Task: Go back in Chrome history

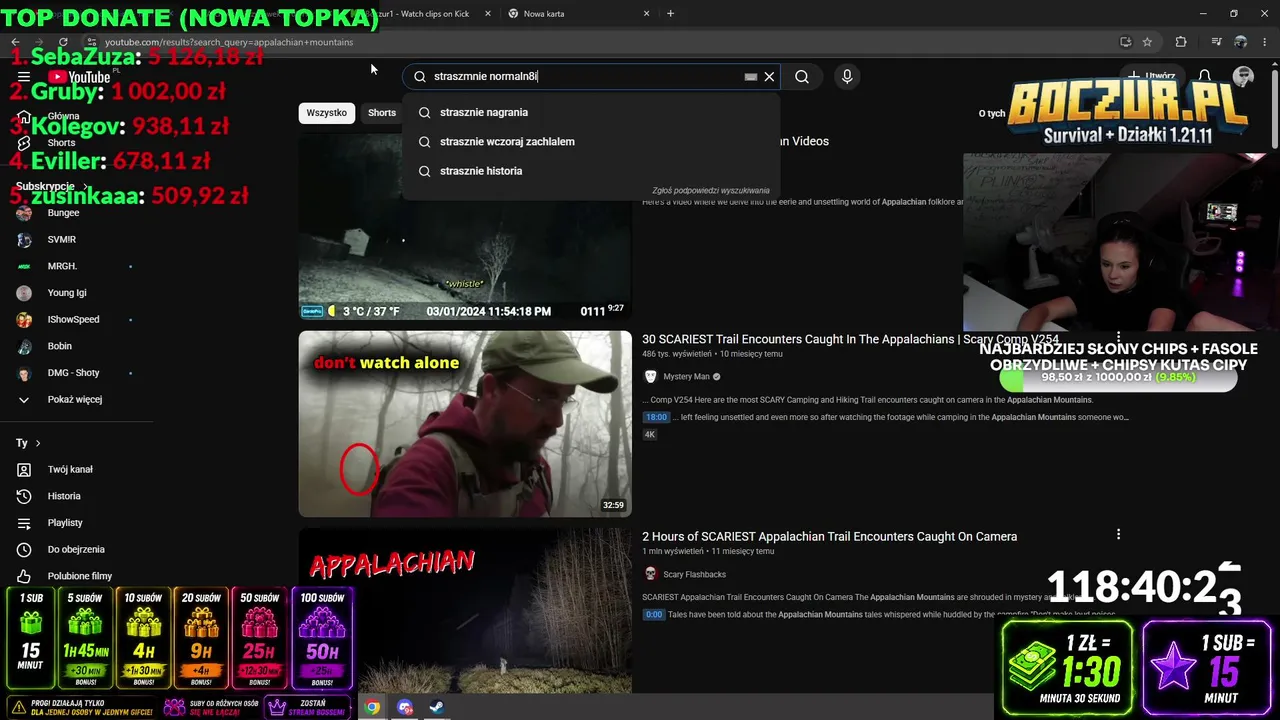Action: click(15, 42)
